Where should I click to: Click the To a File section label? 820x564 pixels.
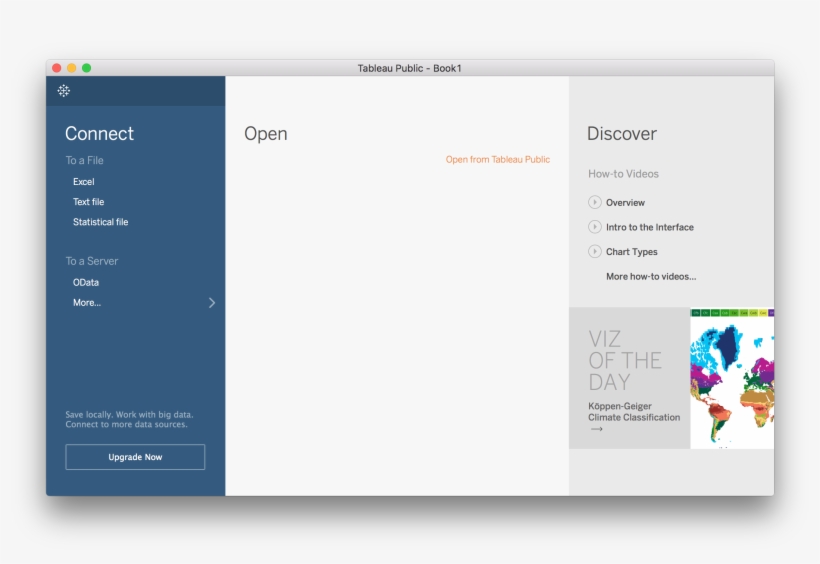tap(84, 161)
